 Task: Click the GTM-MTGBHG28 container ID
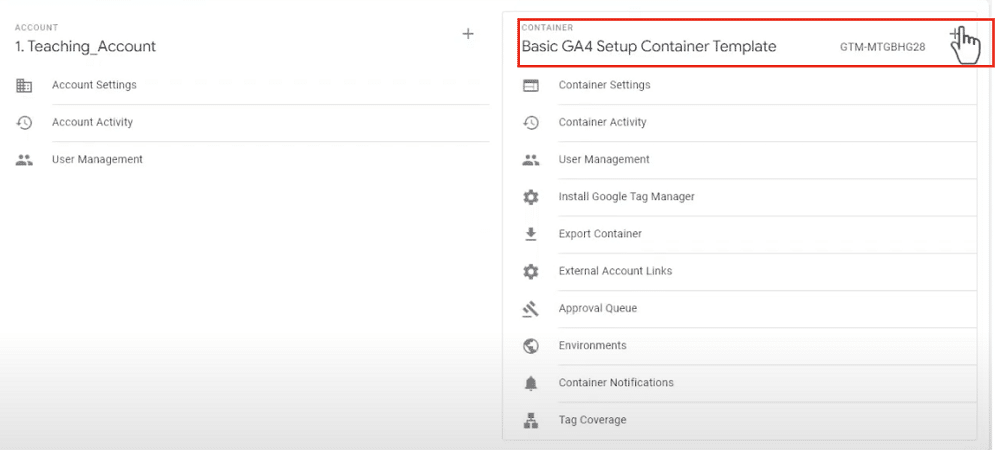[883, 47]
